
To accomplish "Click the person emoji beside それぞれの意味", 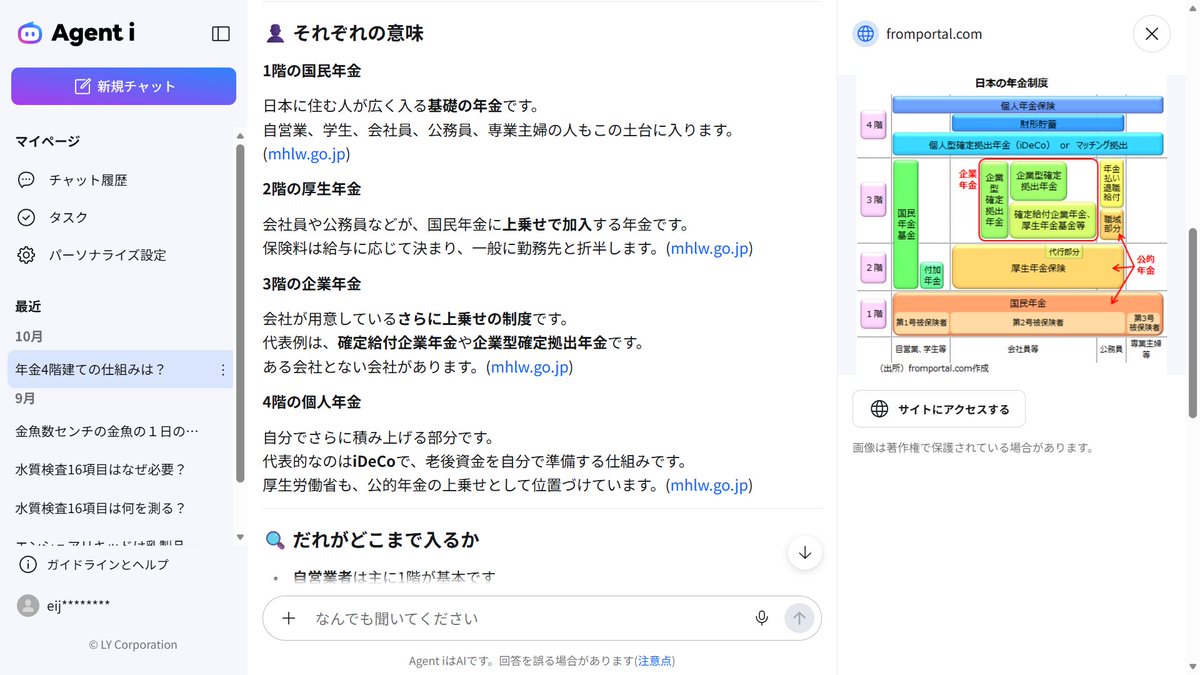I will 275,33.
